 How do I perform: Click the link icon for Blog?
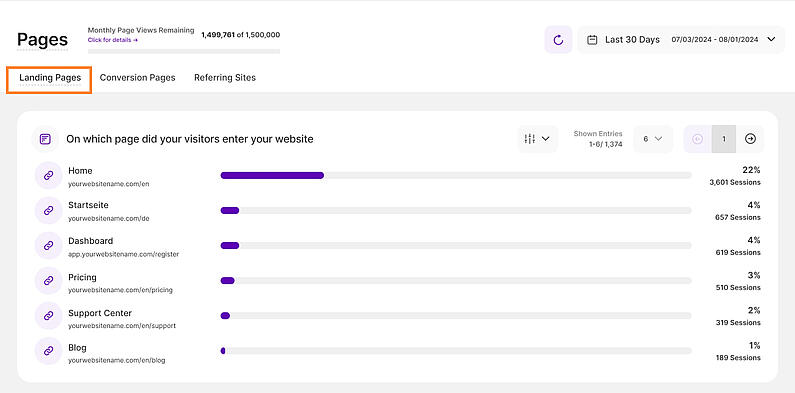coord(48,350)
